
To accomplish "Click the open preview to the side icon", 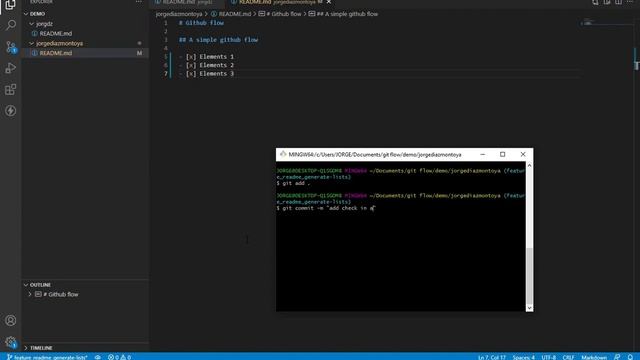I will tap(607, 2).
